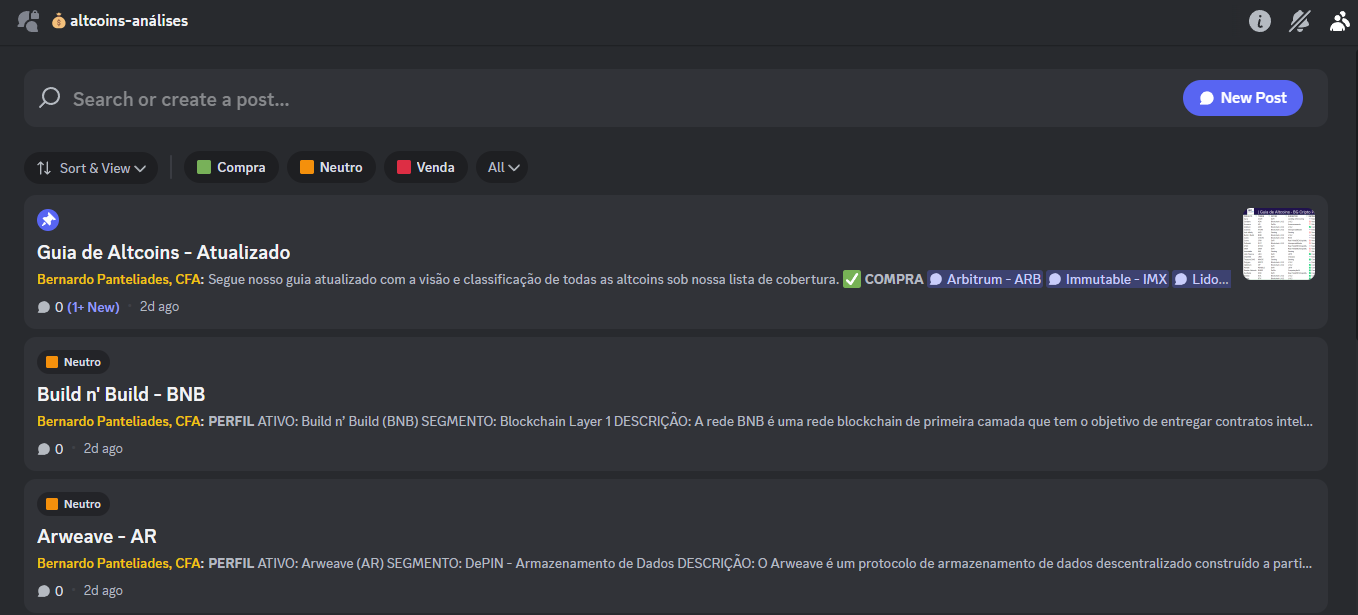Click '2d ago' timestamp on Arweave post
This screenshot has height=615, width=1358.
[103, 591]
